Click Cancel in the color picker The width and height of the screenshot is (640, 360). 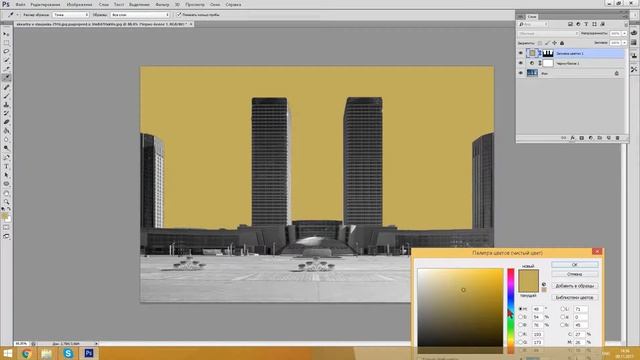pos(575,274)
